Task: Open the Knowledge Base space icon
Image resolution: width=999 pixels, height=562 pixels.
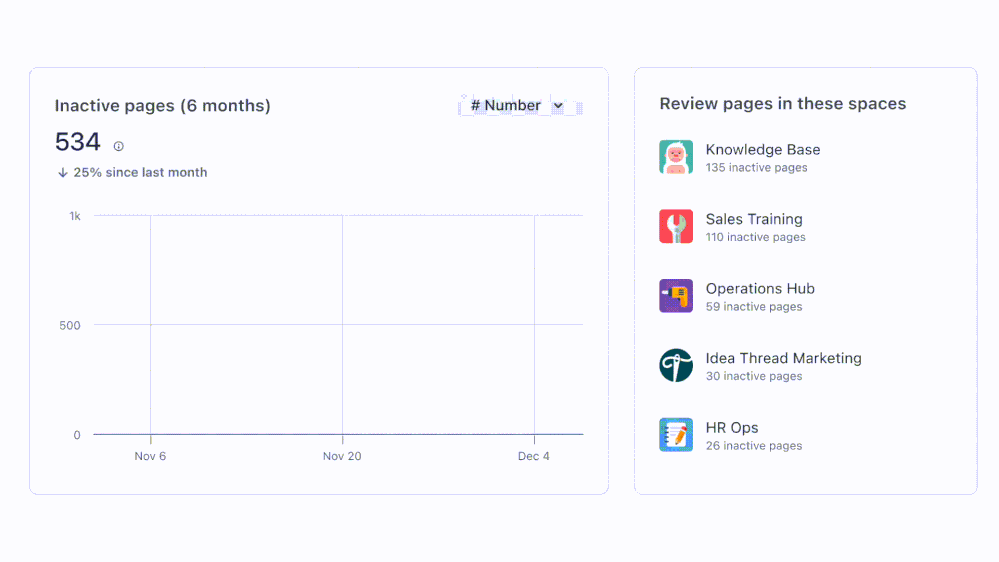Action: pyautogui.click(x=676, y=157)
